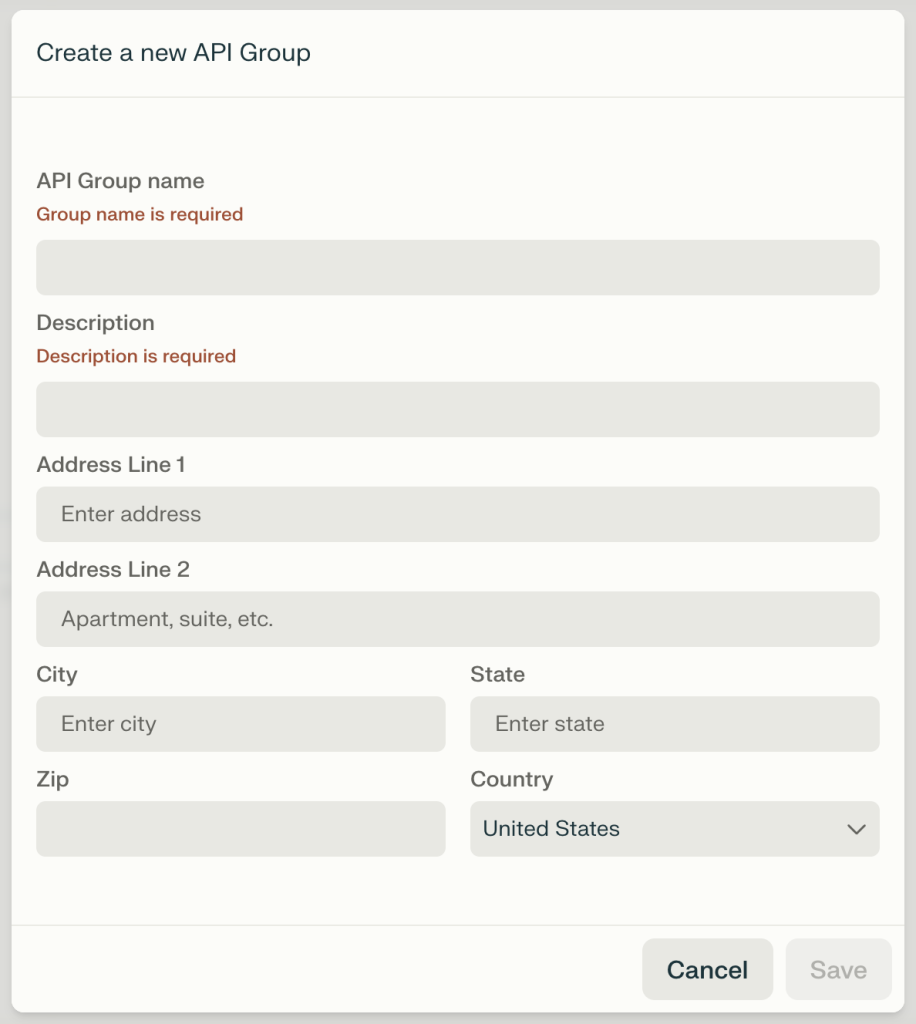Click the disabled Save button
The width and height of the screenshot is (916, 1024).
838,969
